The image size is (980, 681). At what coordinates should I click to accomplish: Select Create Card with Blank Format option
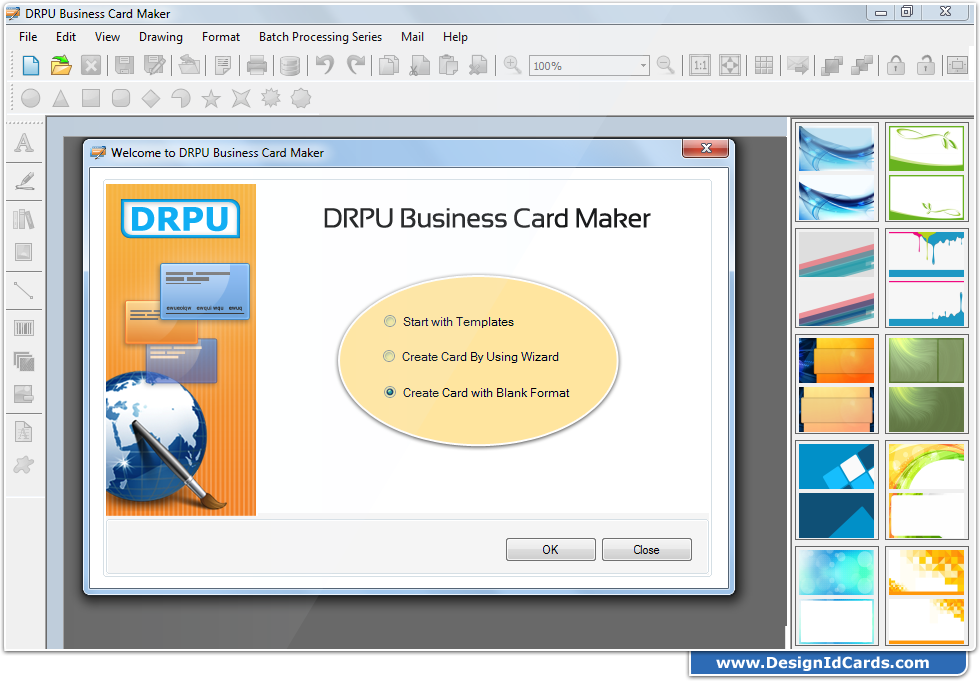pyautogui.click(x=476, y=392)
